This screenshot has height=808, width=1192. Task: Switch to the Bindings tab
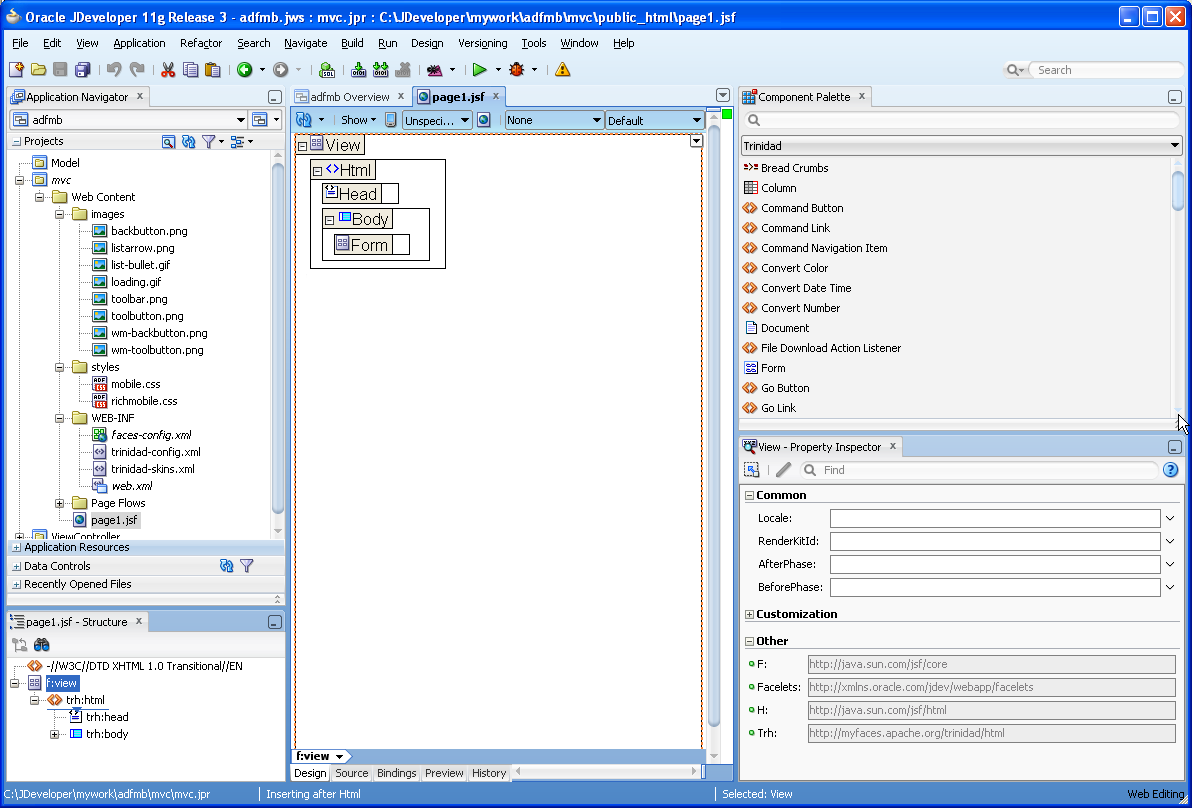point(396,773)
